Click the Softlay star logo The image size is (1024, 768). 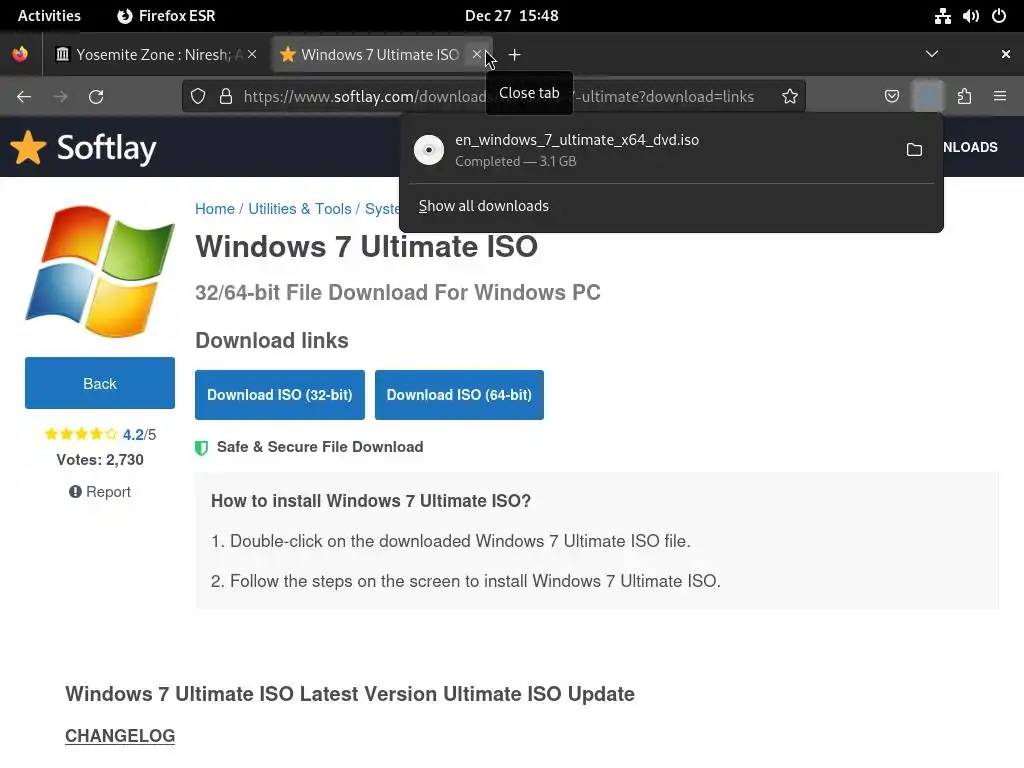pos(28,147)
